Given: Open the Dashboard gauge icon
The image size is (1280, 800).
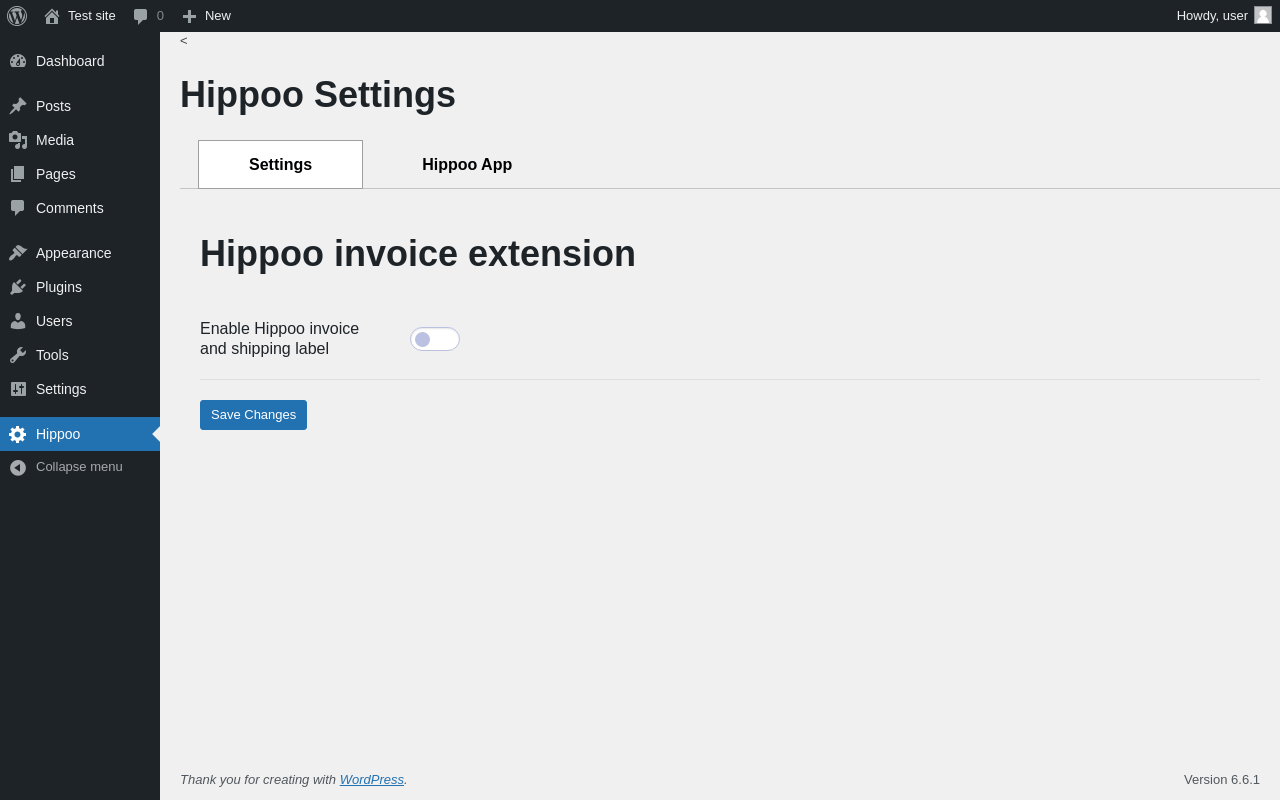Looking at the screenshot, I should pyautogui.click(x=18, y=61).
